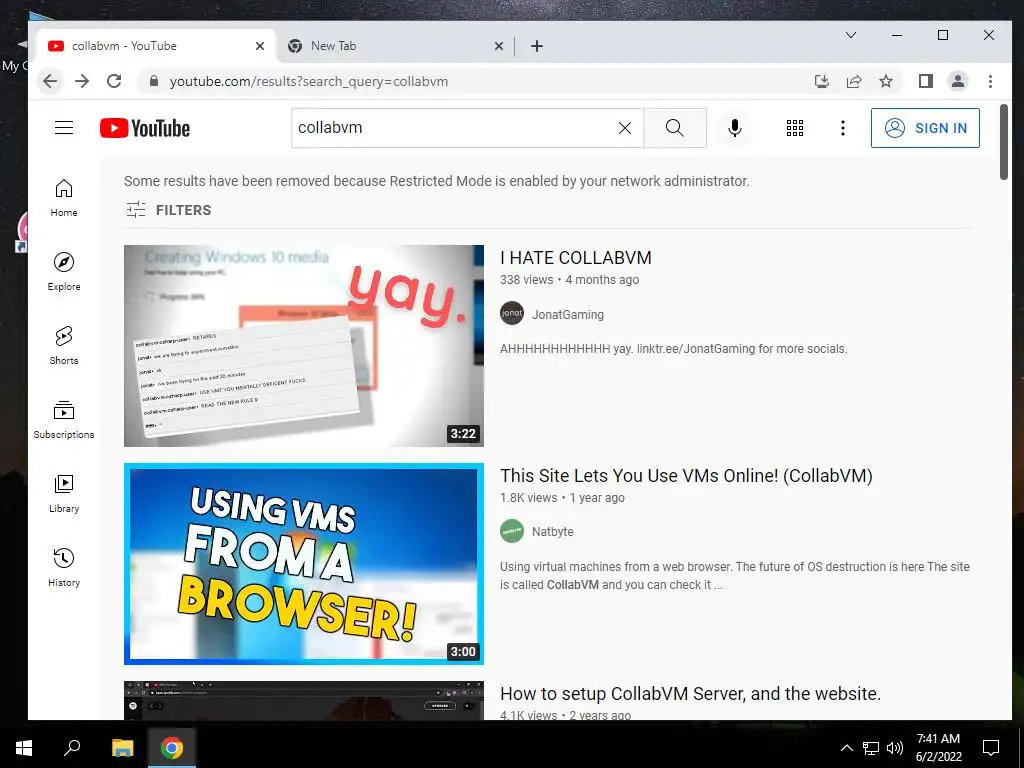
Task: Open YouTube settings three-dot menu
Action: [x=843, y=128]
